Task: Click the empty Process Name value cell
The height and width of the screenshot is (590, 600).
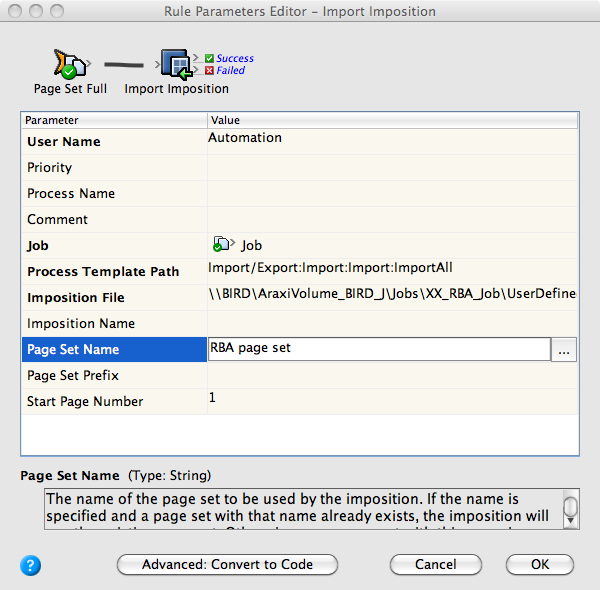Action: 392,194
